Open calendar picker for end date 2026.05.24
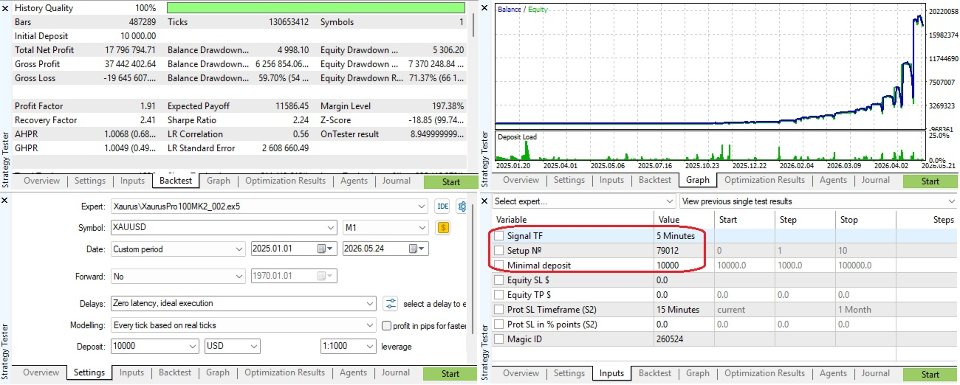 (x=417, y=249)
